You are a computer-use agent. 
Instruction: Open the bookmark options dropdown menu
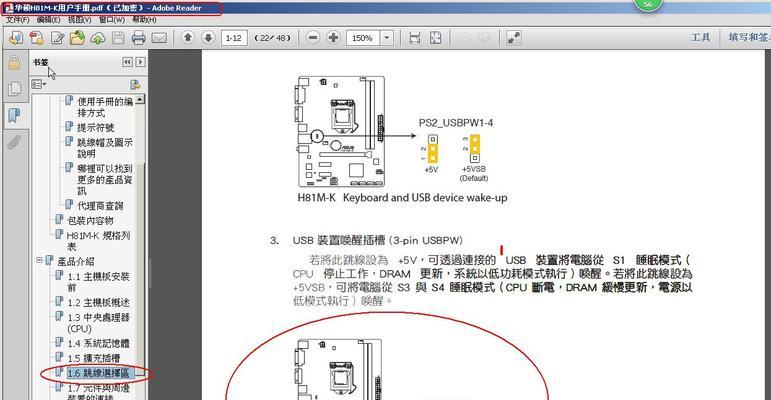click(x=39, y=85)
